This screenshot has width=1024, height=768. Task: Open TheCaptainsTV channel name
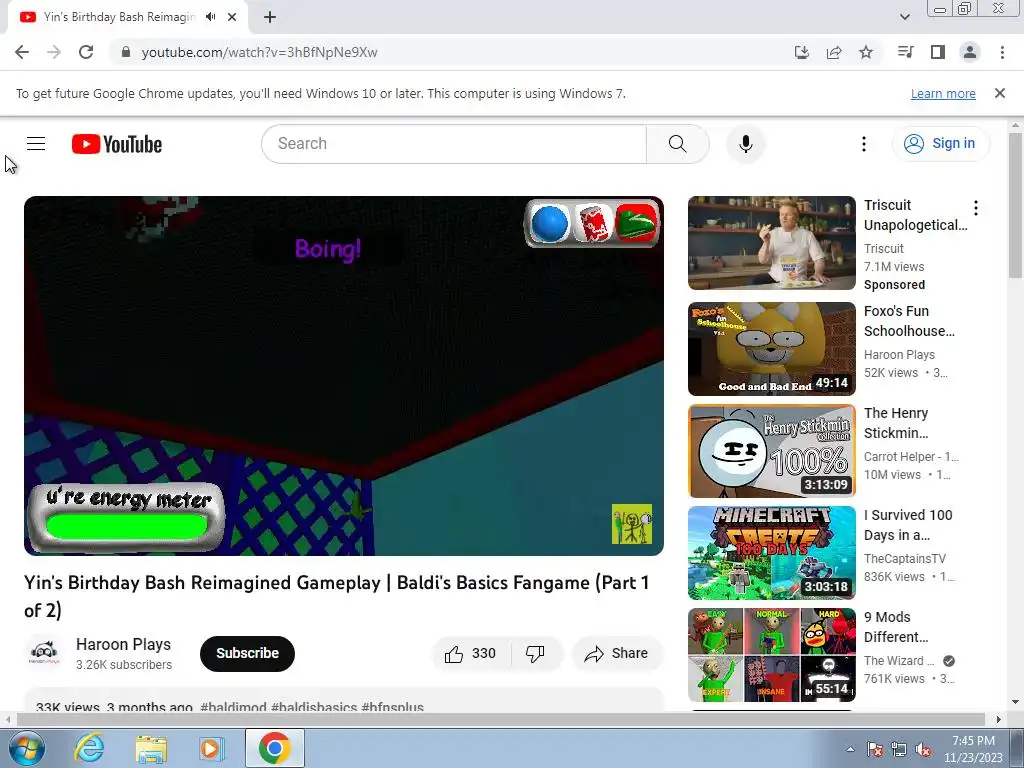point(904,558)
